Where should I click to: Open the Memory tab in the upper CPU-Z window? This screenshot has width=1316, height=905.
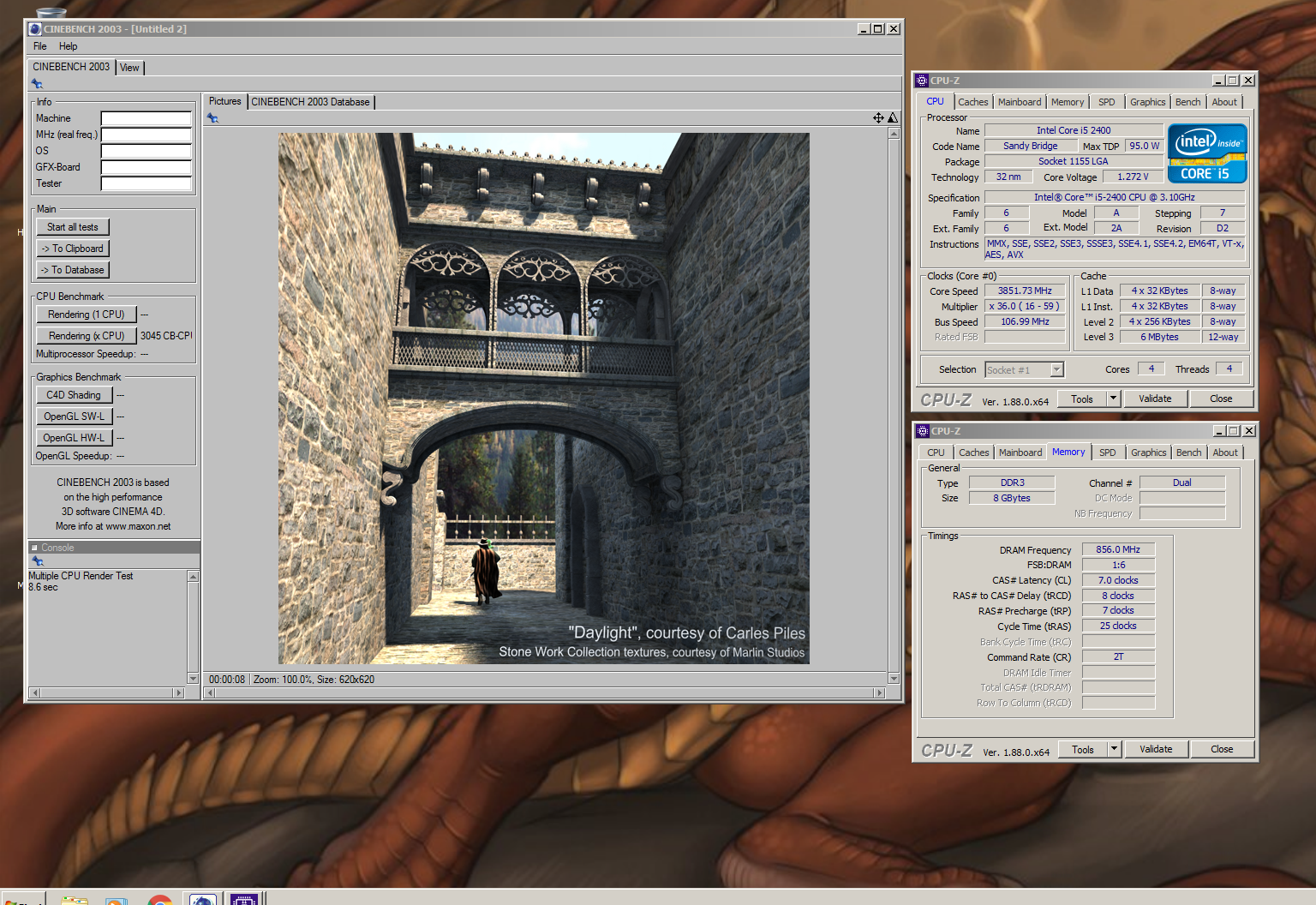tap(1068, 102)
